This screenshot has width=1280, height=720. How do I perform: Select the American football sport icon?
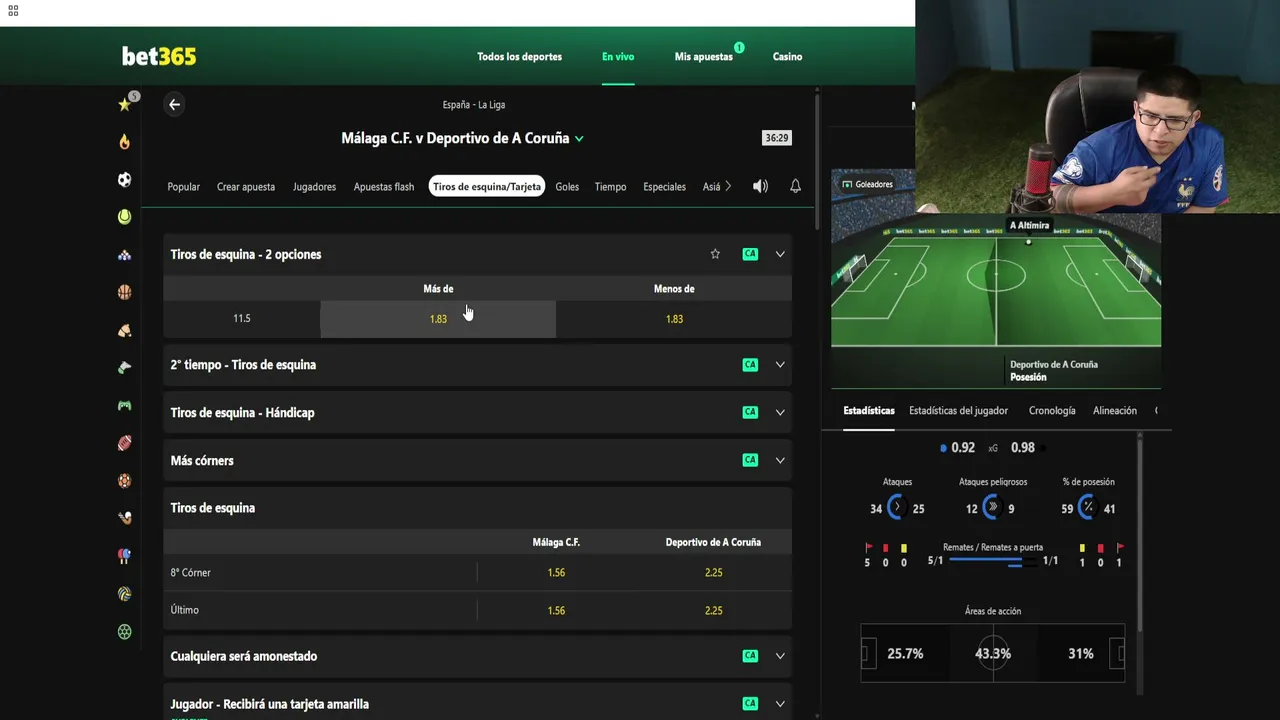(x=124, y=443)
